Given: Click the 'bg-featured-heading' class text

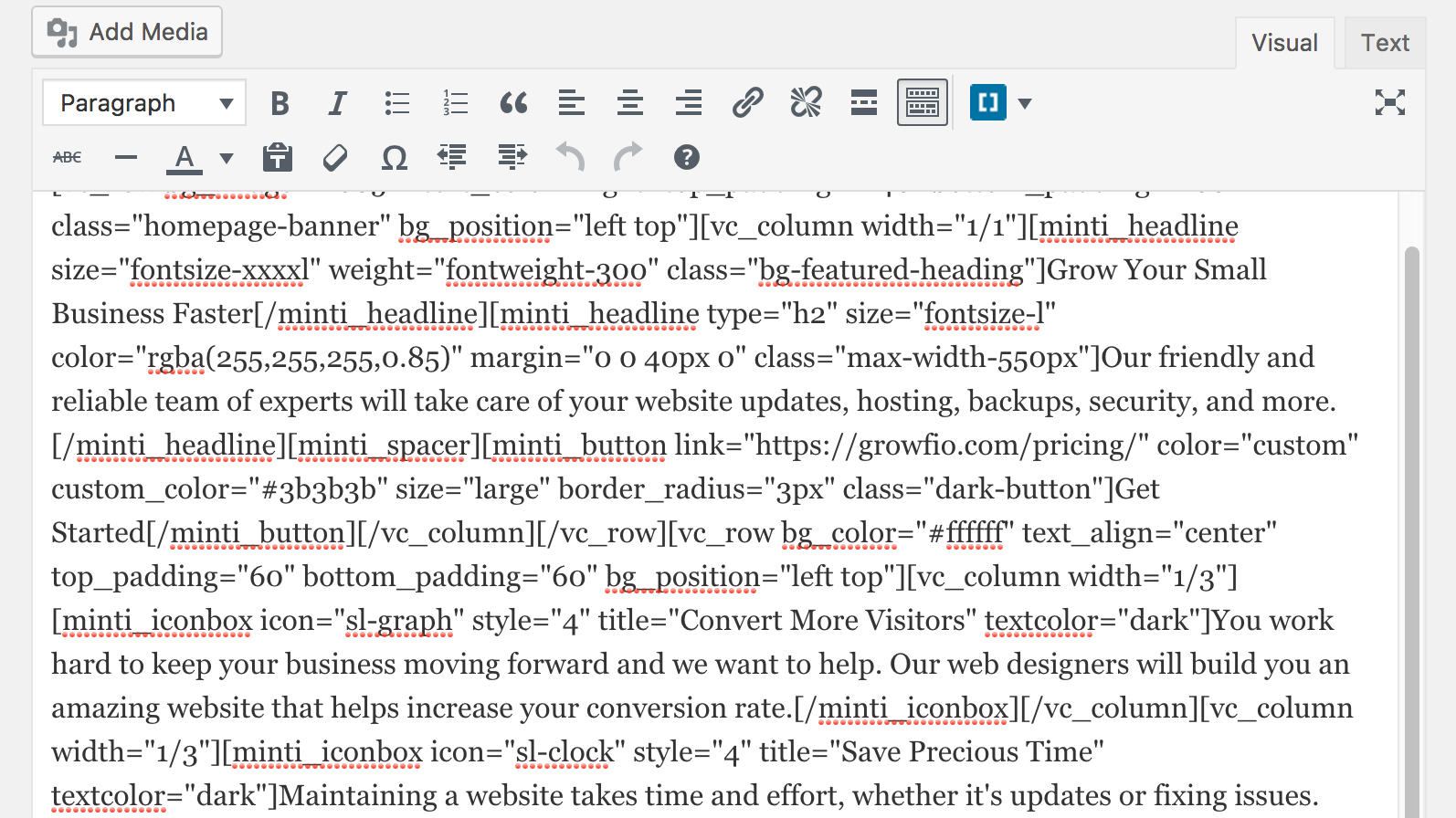Looking at the screenshot, I should point(892,270).
